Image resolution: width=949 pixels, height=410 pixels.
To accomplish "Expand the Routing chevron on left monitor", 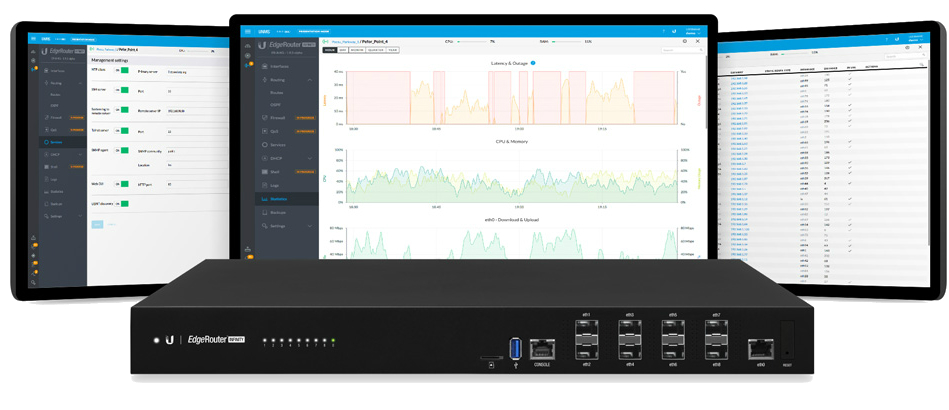I will [x=80, y=83].
